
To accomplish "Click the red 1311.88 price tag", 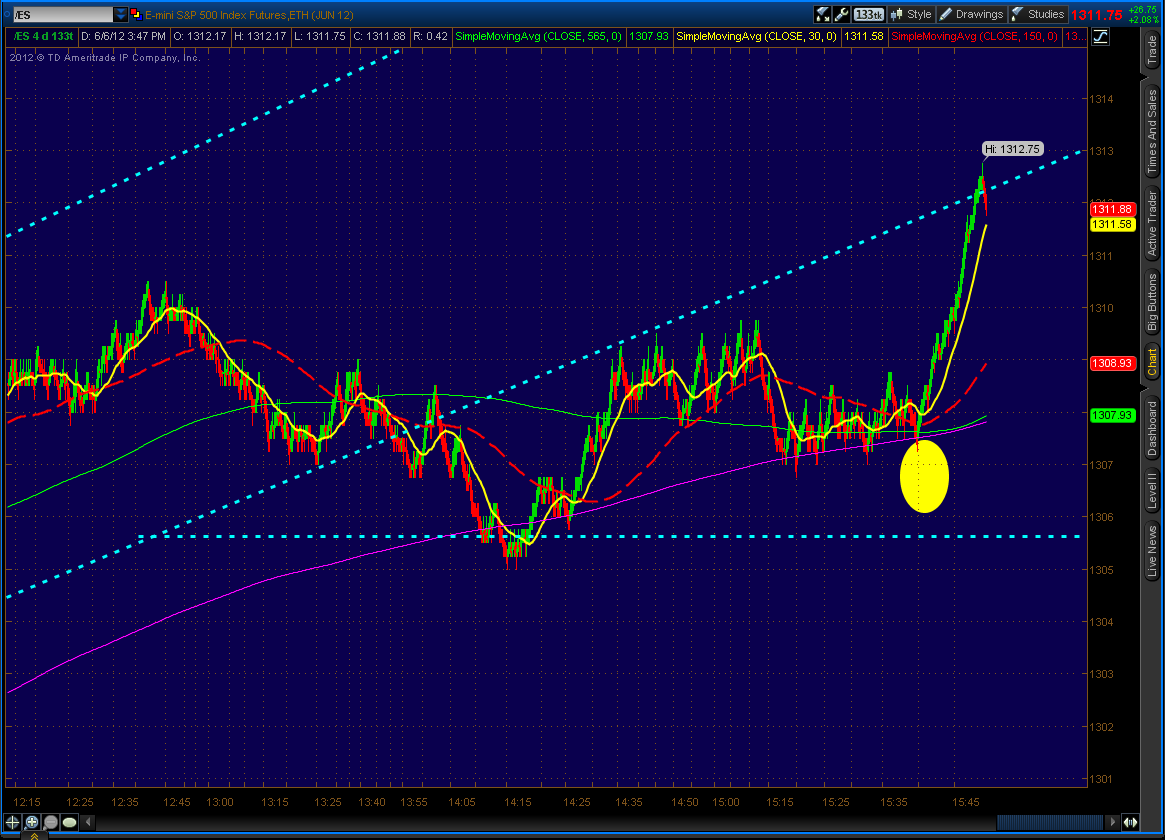I will (1112, 209).
